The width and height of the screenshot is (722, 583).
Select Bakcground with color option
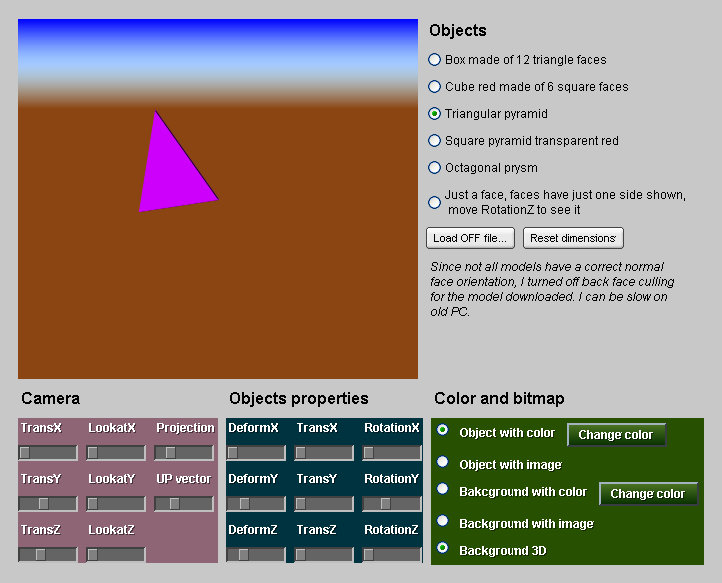443,489
